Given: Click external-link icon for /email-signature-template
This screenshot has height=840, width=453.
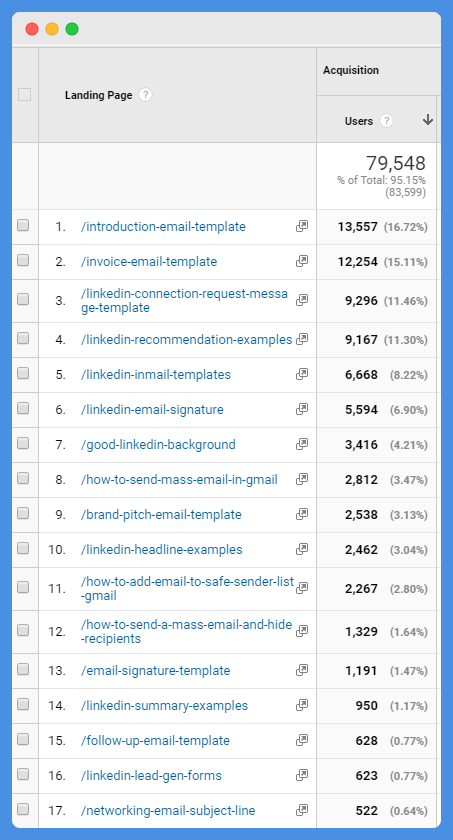Looking at the screenshot, I should (x=302, y=670).
